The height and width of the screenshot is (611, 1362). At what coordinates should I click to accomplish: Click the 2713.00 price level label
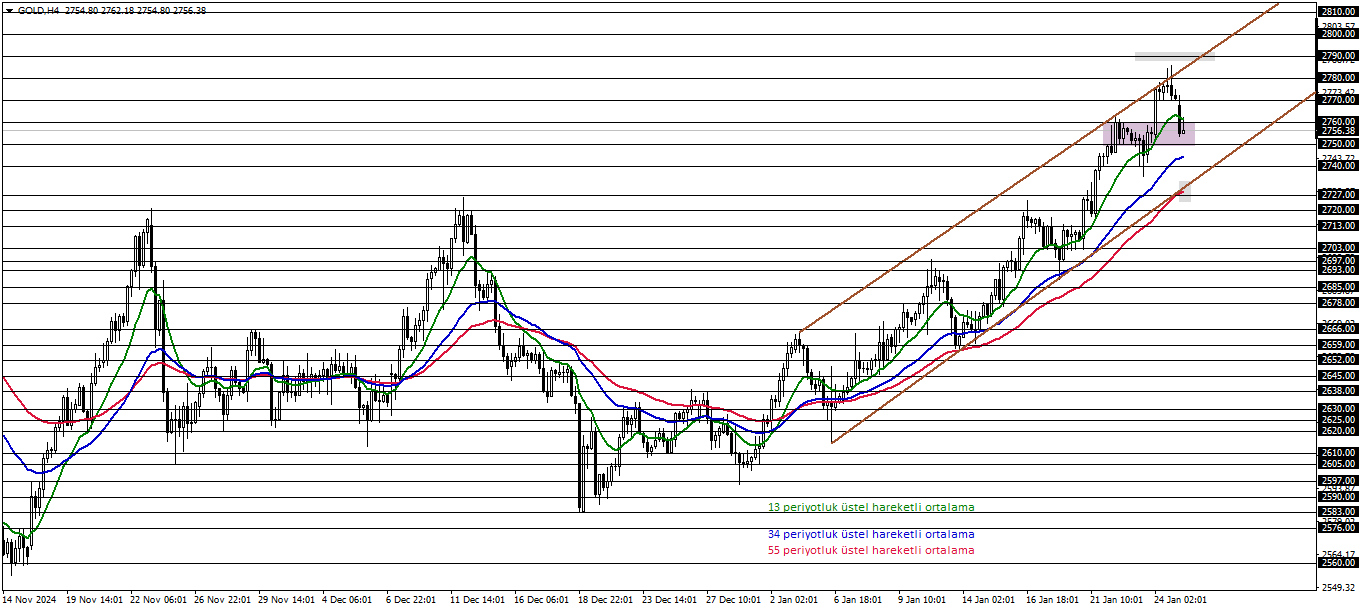1338,226
